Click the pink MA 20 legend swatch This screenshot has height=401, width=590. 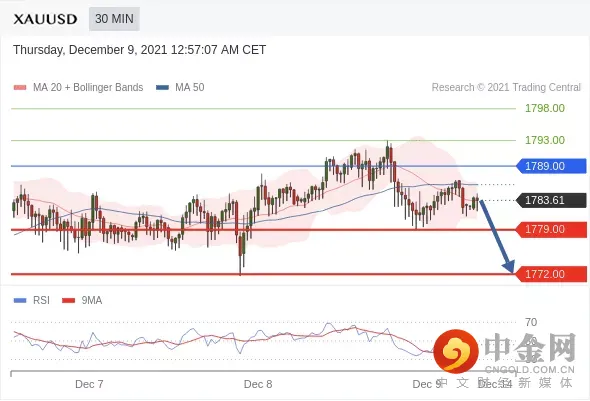pyautogui.click(x=20, y=88)
